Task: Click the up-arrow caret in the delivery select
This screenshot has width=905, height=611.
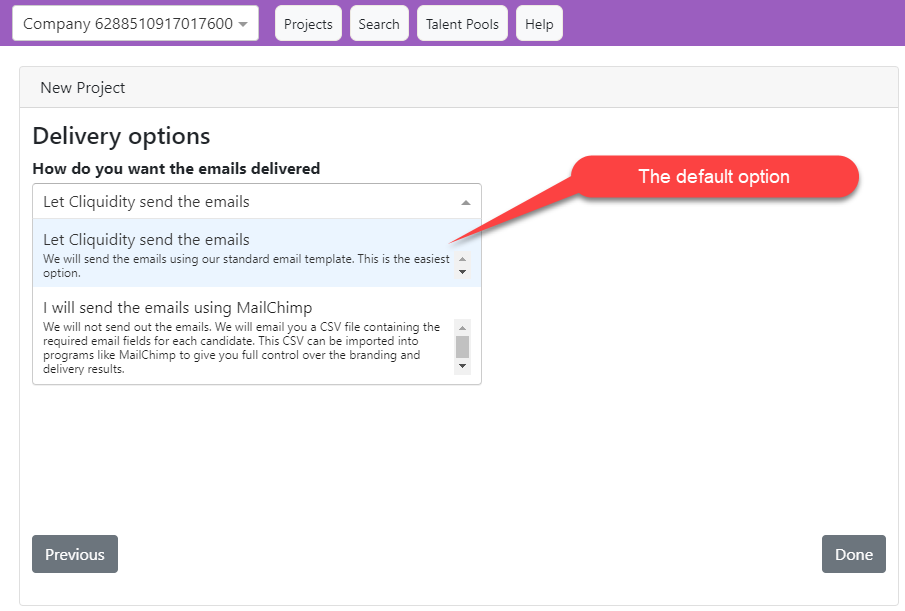Action: pyautogui.click(x=465, y=202)
